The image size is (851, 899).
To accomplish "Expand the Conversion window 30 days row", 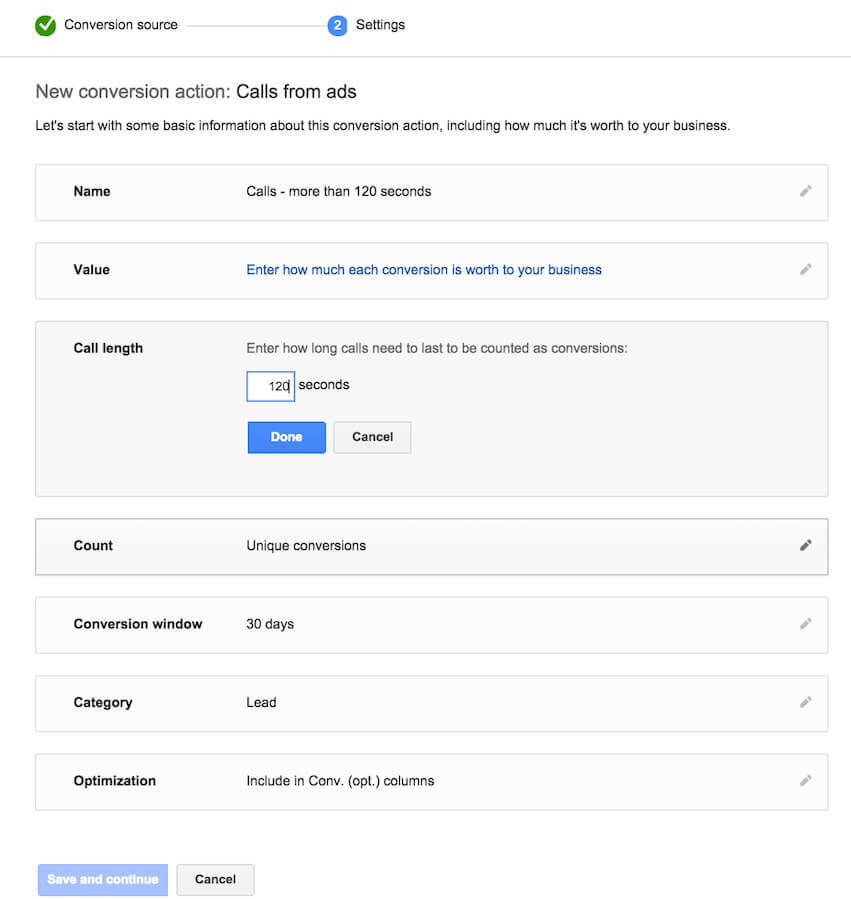I will point(432,625).
